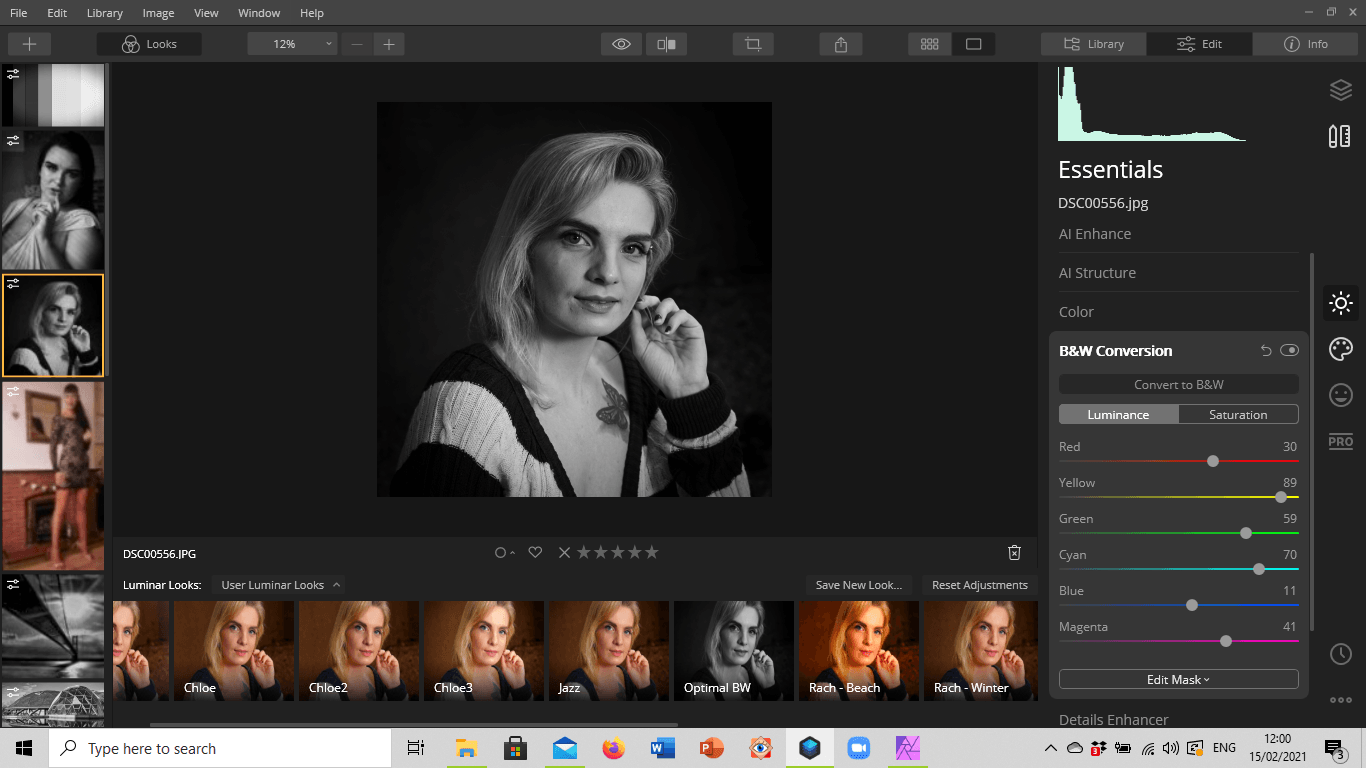Open the 12% zoom level dropdown

tap(292, 44)
